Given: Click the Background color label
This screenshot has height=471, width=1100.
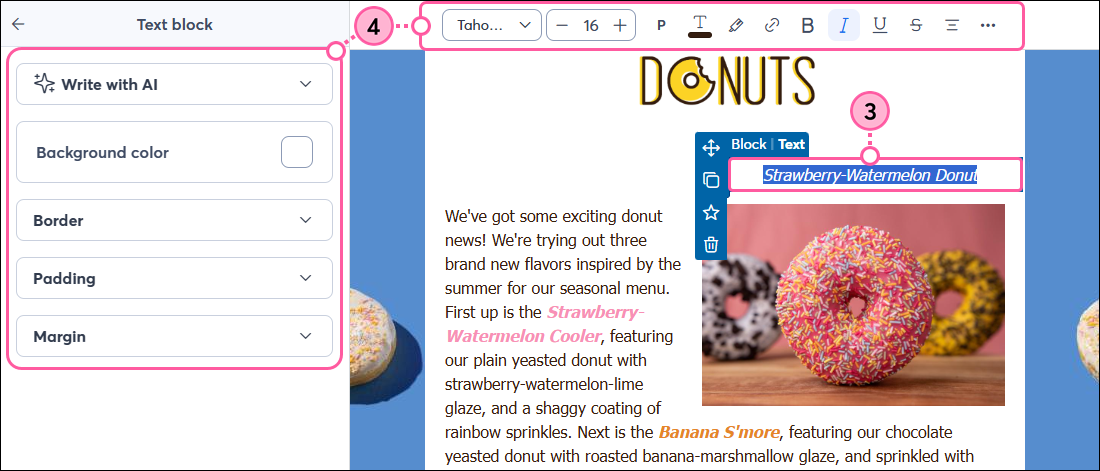Looking at the screenshot, I should pyautogui.click(x=102, y=152).
